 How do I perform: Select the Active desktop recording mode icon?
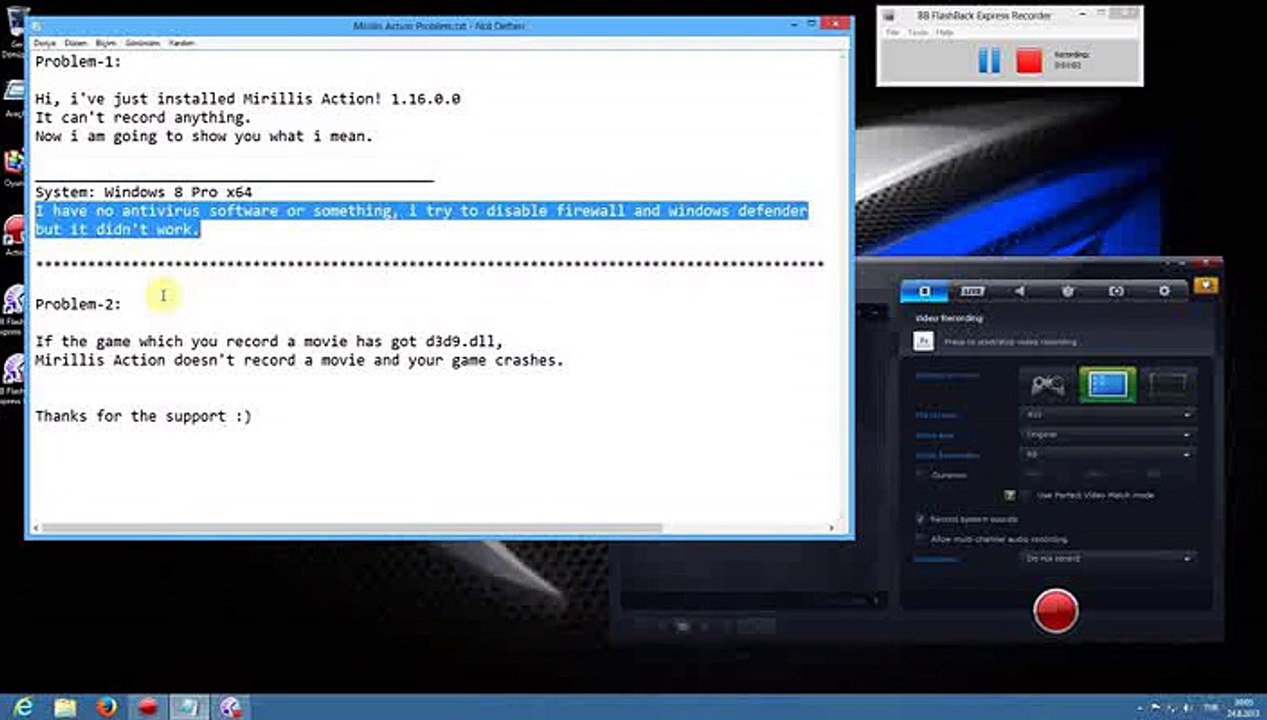[1107, 384]
